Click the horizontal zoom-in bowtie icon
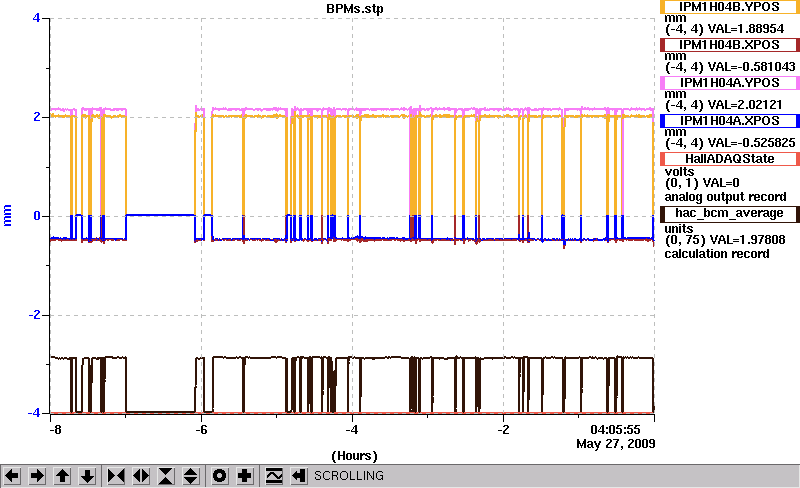The image size is (800, 488). pyautogui.click(x=116, y=476)
